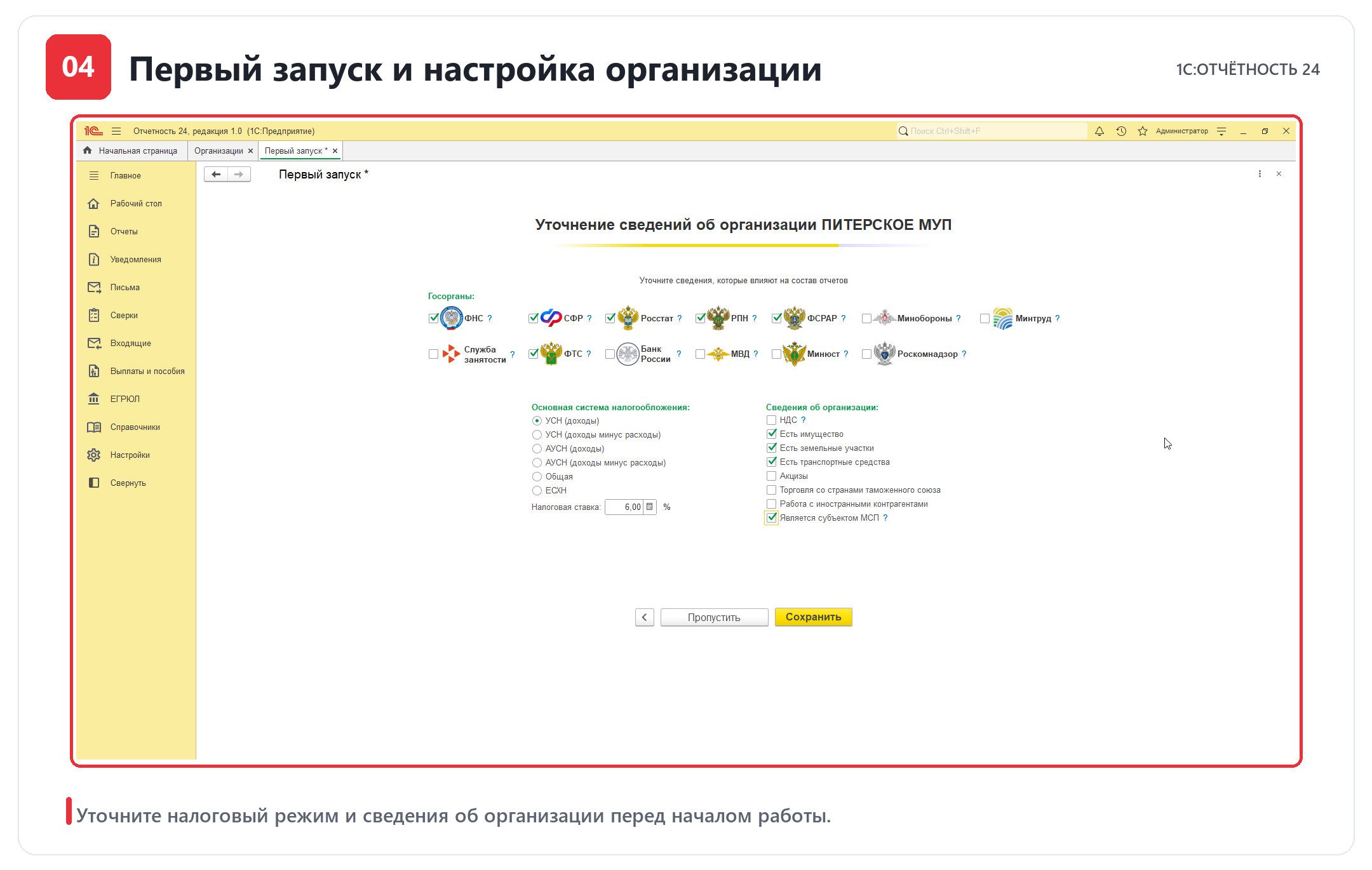This screenshot has height=870, width=1372.
Task: Close the Первый запуск form with X
Action: pos(1279,174)
